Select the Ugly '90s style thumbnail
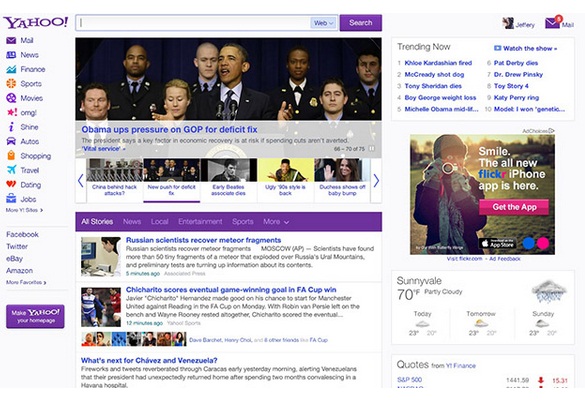 285,180
